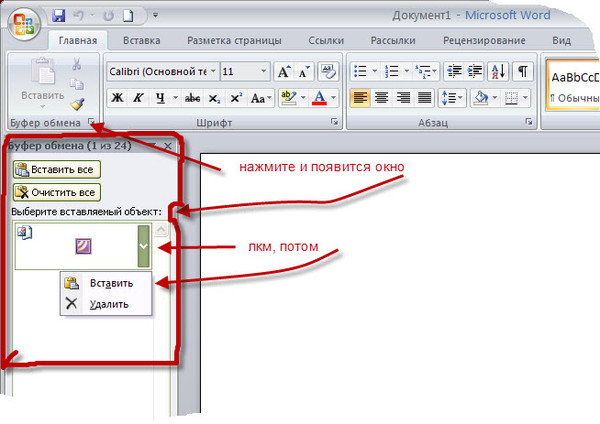The height and width of the screenshot is (424, 600).
Task: Toggle bold formatting (Ж)
Action: [x=117, y=98]
